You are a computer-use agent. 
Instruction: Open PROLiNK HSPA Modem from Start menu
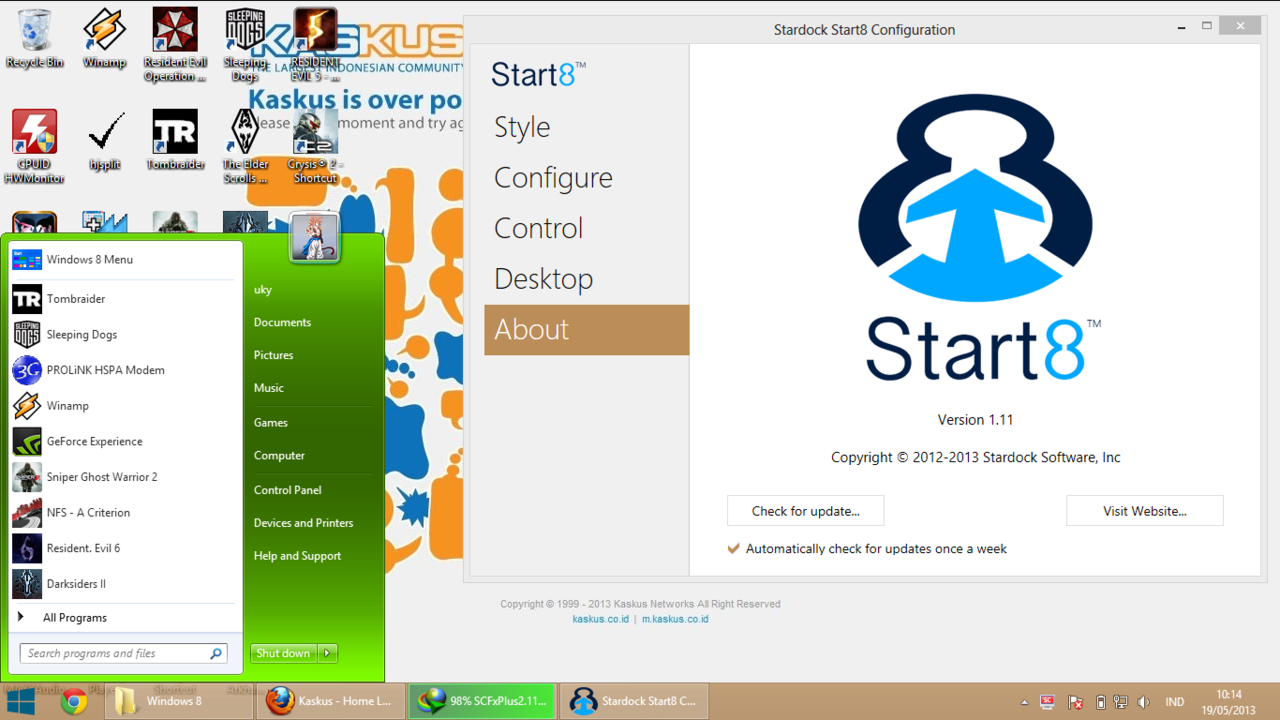125,370
